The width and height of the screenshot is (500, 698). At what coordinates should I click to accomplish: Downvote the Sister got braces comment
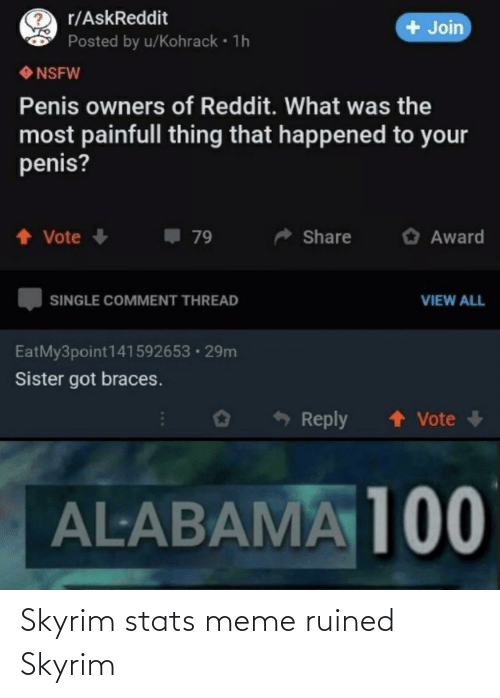[x=476, y=418]
